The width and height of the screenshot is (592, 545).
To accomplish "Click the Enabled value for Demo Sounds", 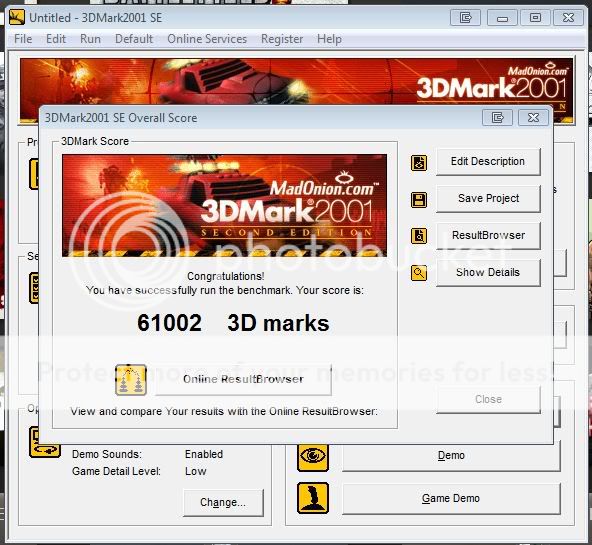I will tap(204, 454).
